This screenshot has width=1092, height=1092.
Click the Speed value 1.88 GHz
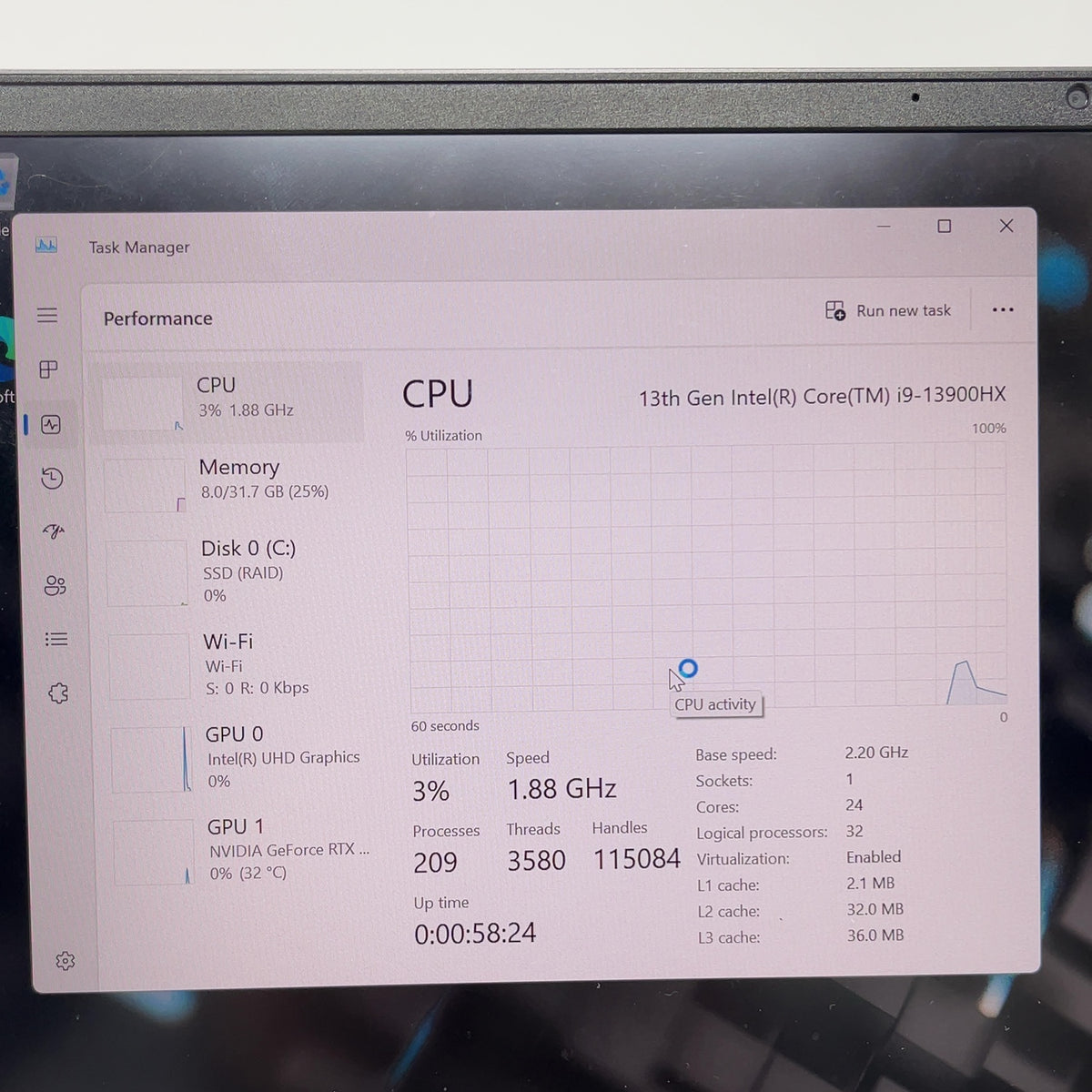click(561, 789)
